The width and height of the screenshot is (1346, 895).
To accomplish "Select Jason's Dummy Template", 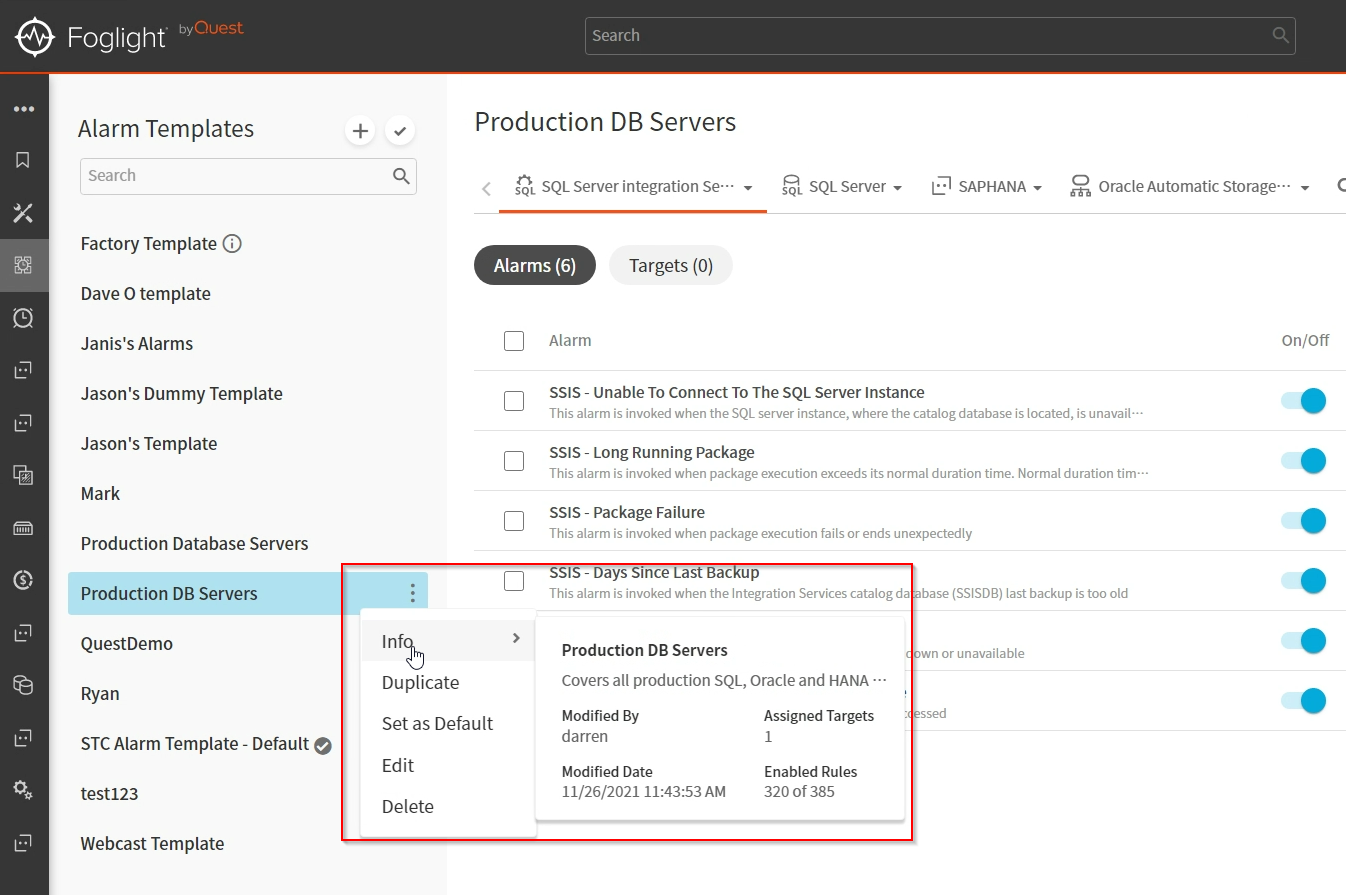I will [x=181, y=394].
